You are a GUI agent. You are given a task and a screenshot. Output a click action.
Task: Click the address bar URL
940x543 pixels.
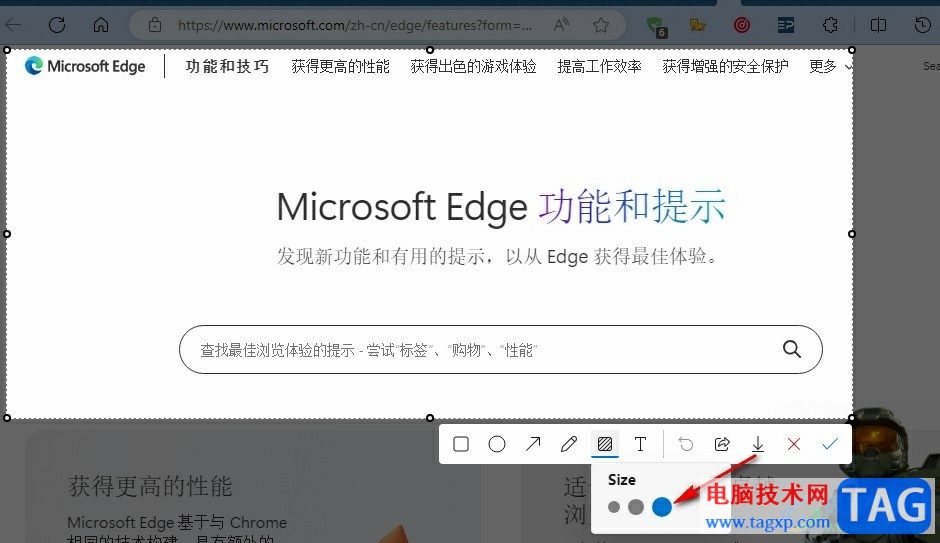pos(354,25)
